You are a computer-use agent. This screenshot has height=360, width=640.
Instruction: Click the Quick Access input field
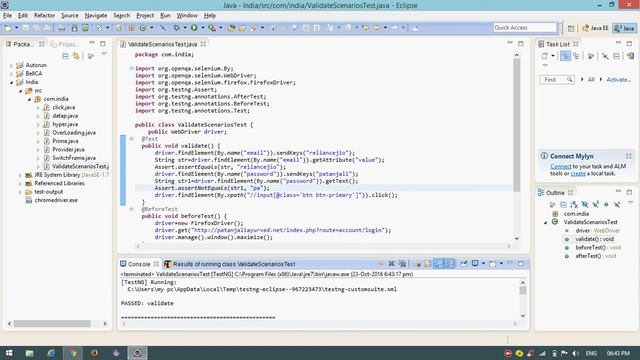525,28
